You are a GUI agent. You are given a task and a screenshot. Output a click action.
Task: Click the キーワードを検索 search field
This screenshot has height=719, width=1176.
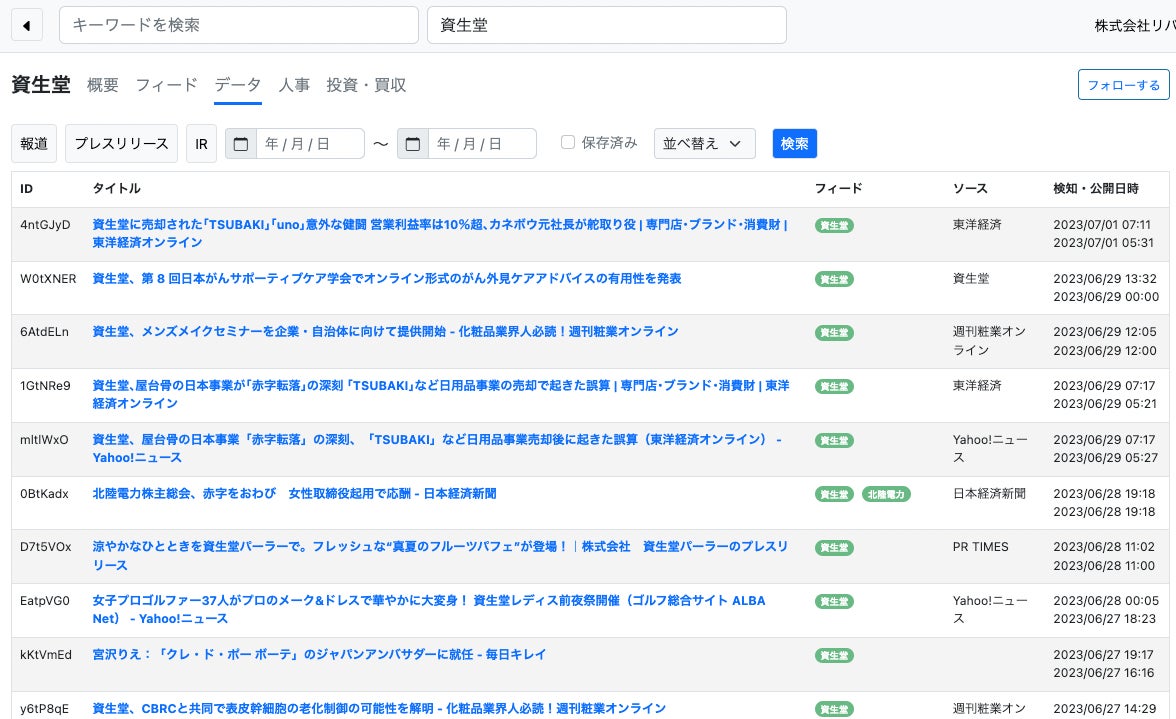[238, 25]
